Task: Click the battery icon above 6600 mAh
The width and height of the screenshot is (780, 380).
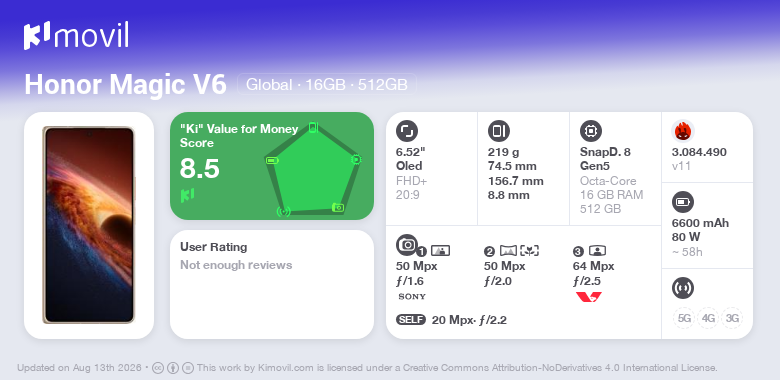Action: 683,202
